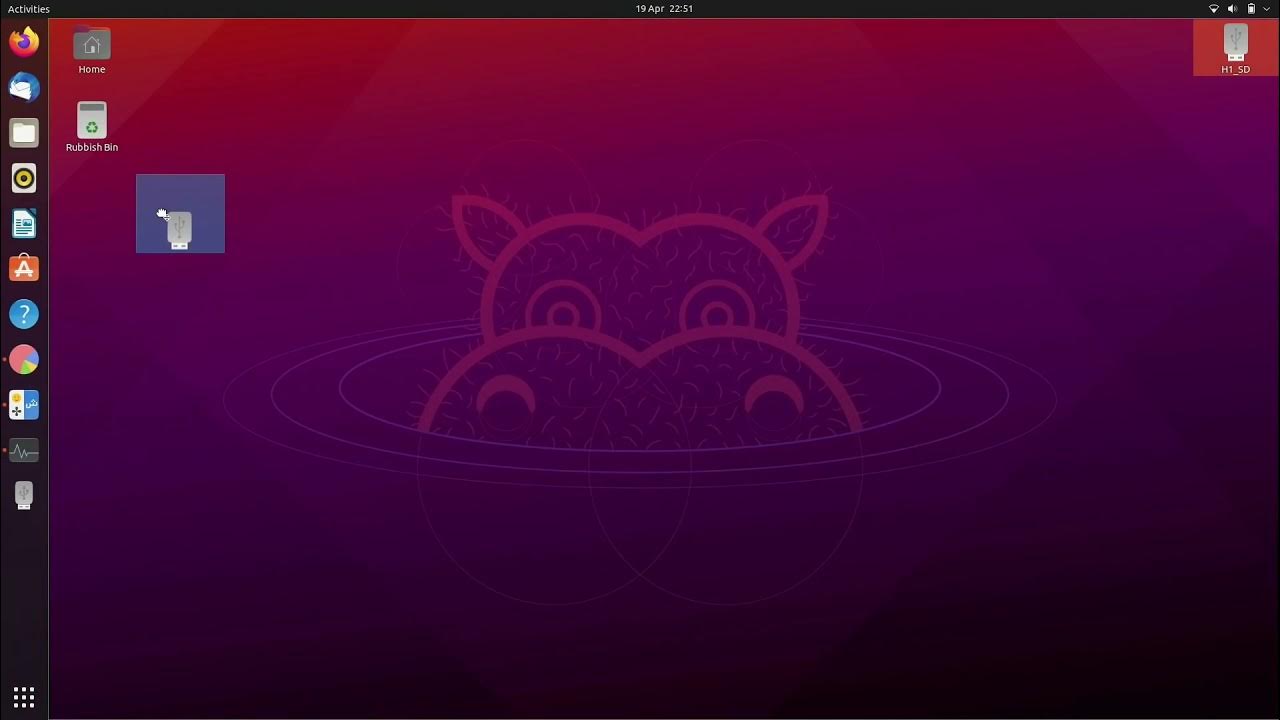The width and height of the screenshot is (1280, 720).
Task: Click the volume speaker icon
Action: [1232, 9]
